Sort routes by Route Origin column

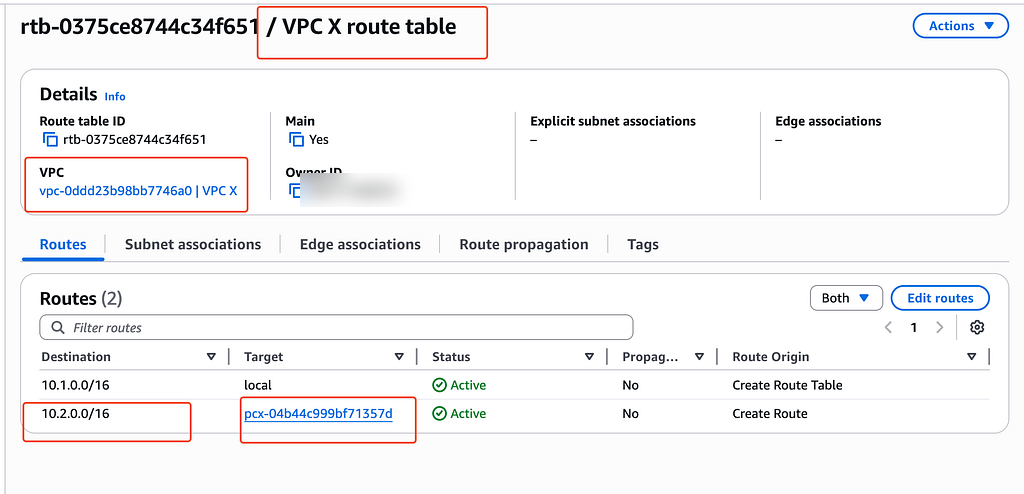click(972, 357)
